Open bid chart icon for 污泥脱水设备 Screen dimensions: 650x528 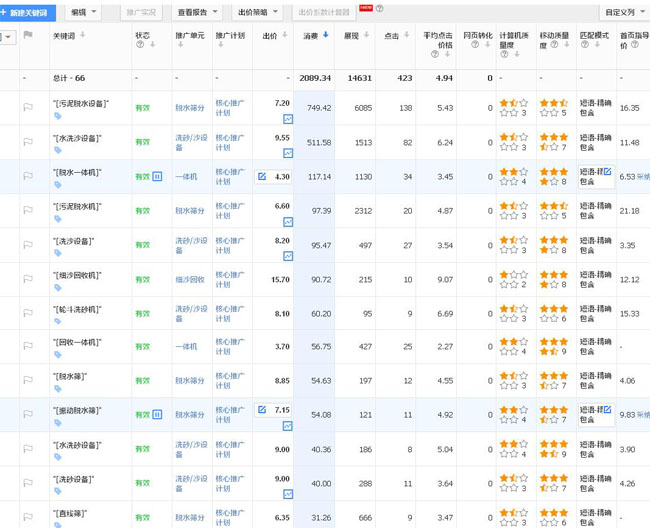288,119
